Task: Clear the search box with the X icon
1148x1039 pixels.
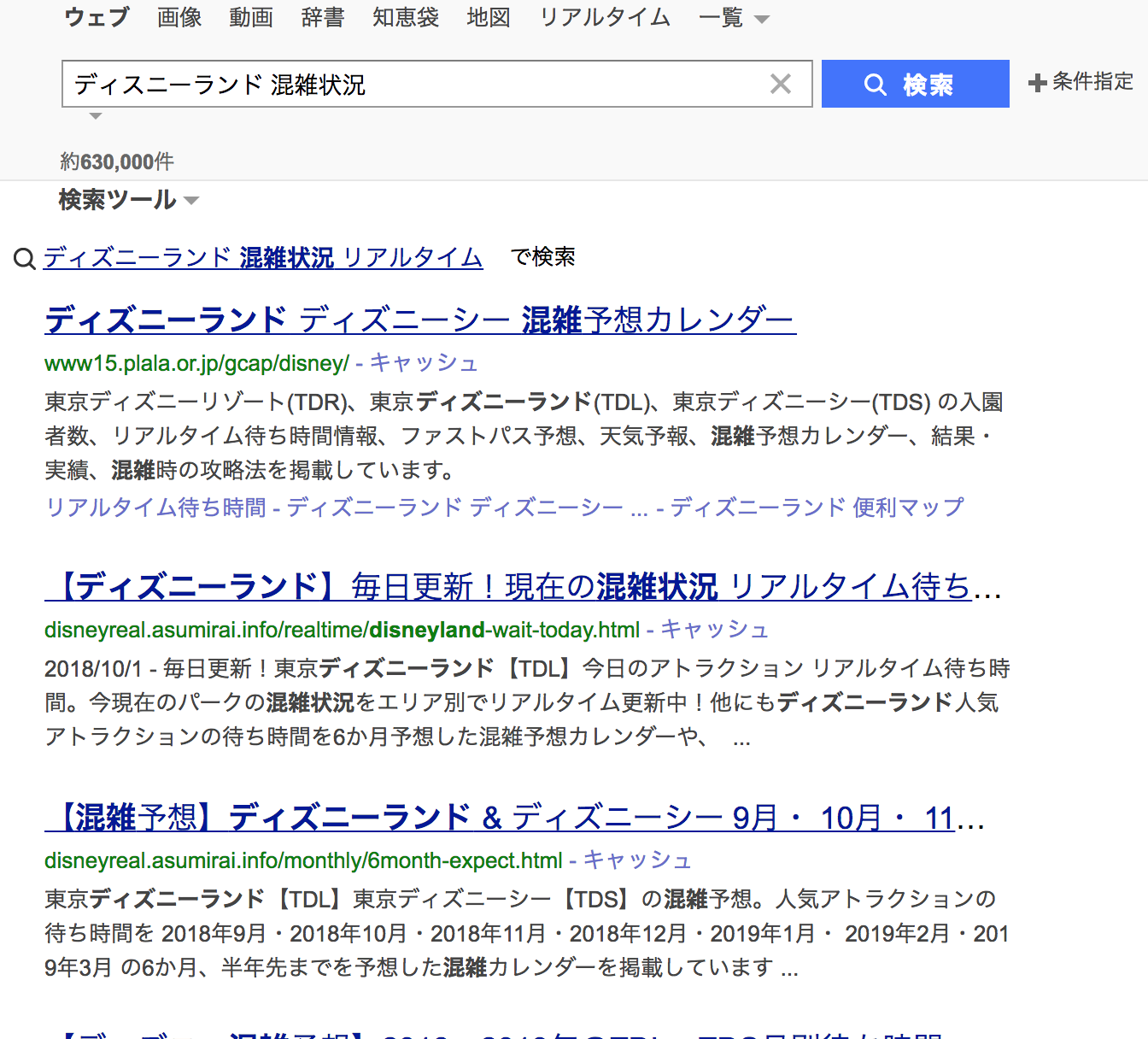Action: 780,84
